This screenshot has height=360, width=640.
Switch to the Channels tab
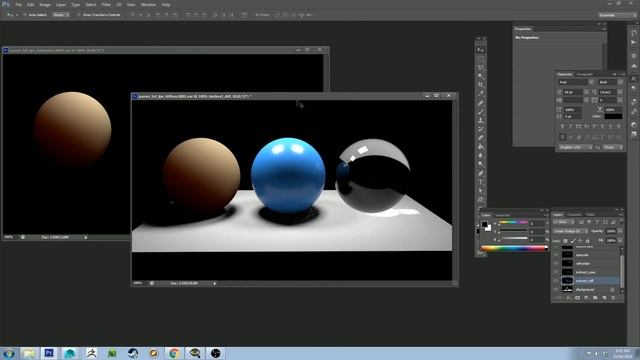(574, 214)
